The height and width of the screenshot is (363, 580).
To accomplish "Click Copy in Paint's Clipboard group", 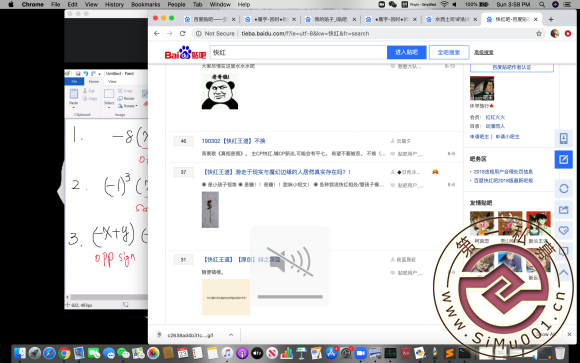I will tap(90, 98).
